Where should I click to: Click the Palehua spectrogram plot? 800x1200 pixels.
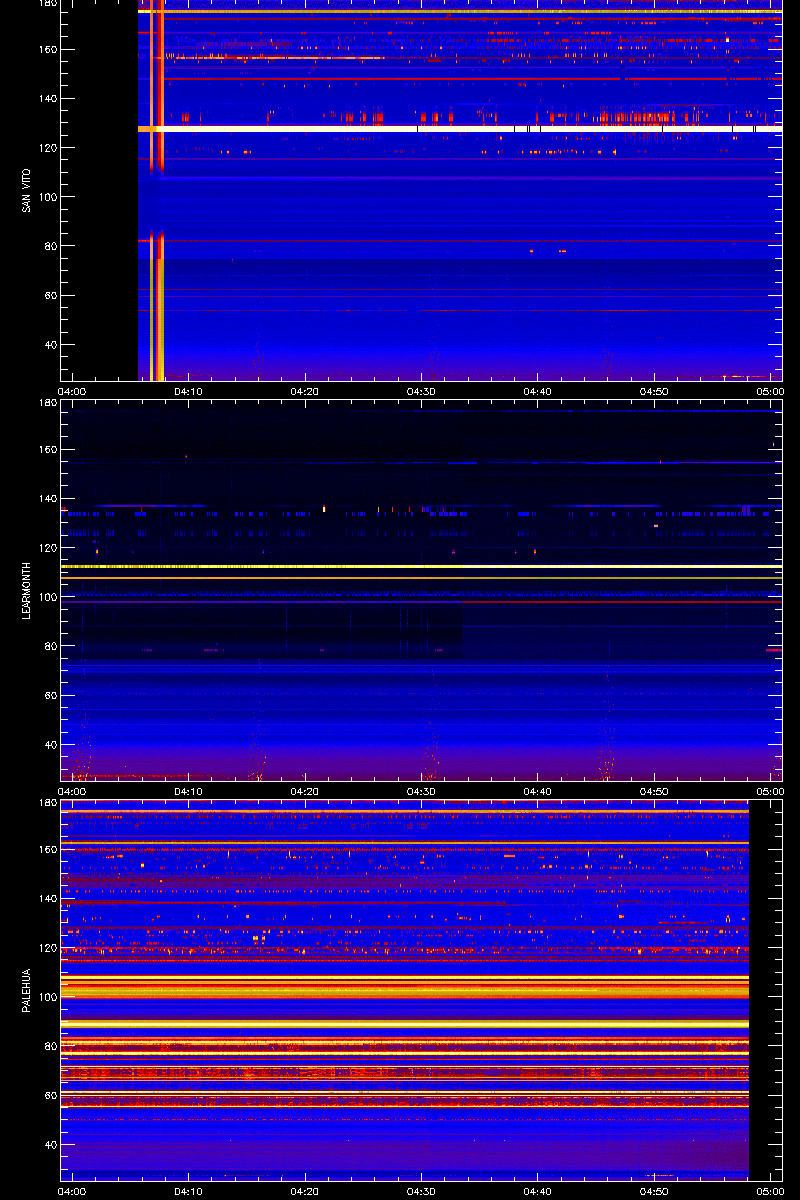coord(421,990)
